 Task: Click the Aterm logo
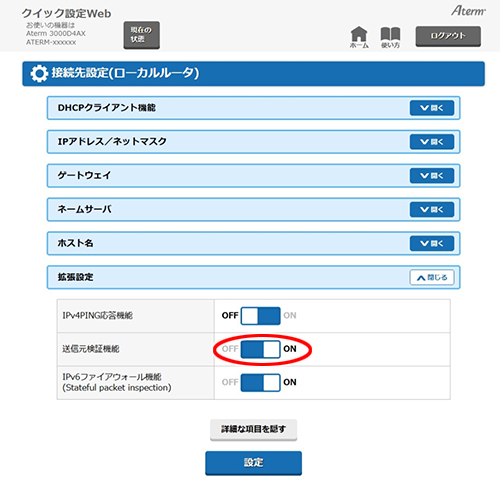point(468,11)
